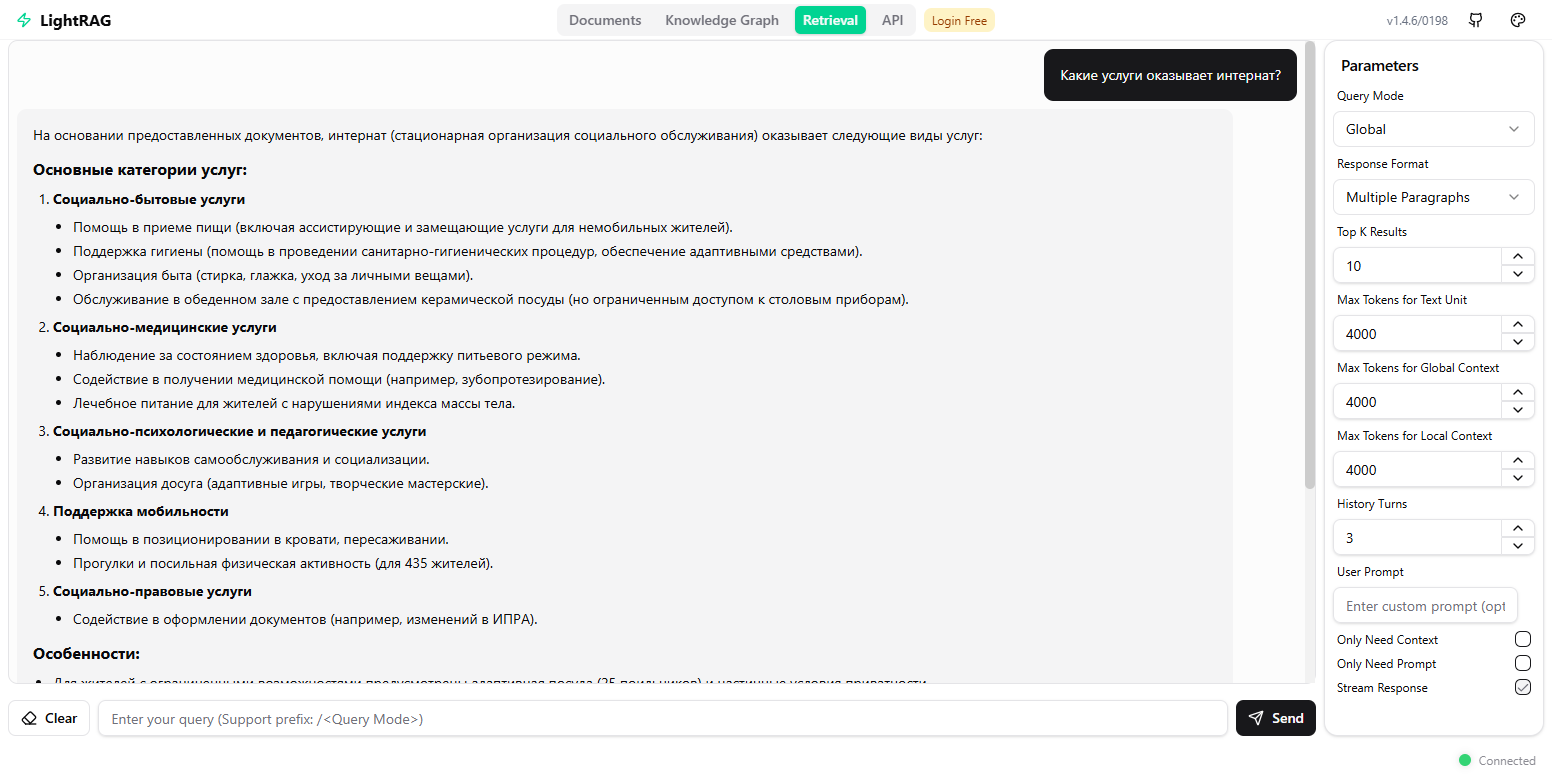This screenshot has height=784, width=1552.
Task: Decrease Max Tokens for Local Context
Action: pos(1517,478)
